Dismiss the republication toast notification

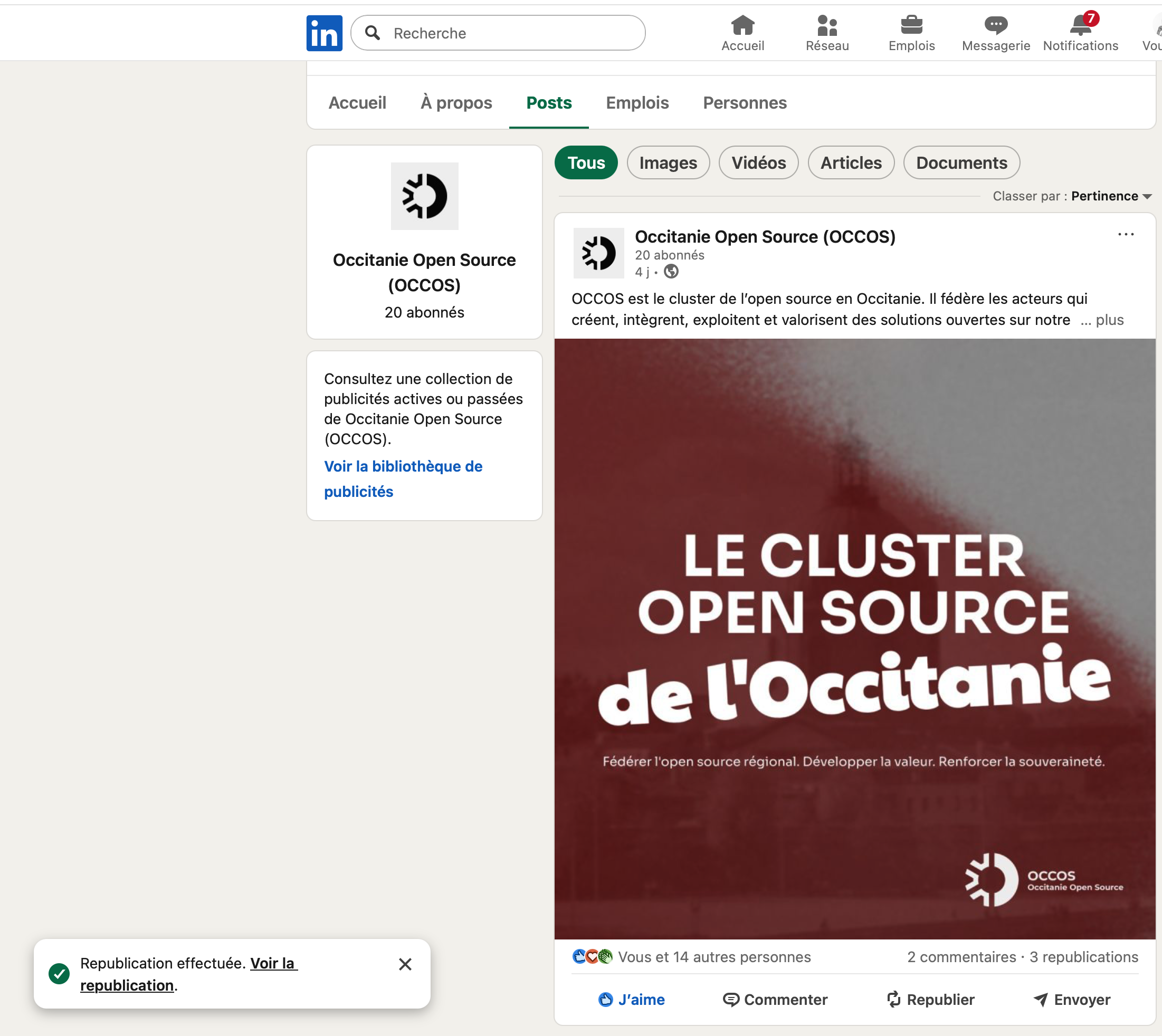coord(405,964)
